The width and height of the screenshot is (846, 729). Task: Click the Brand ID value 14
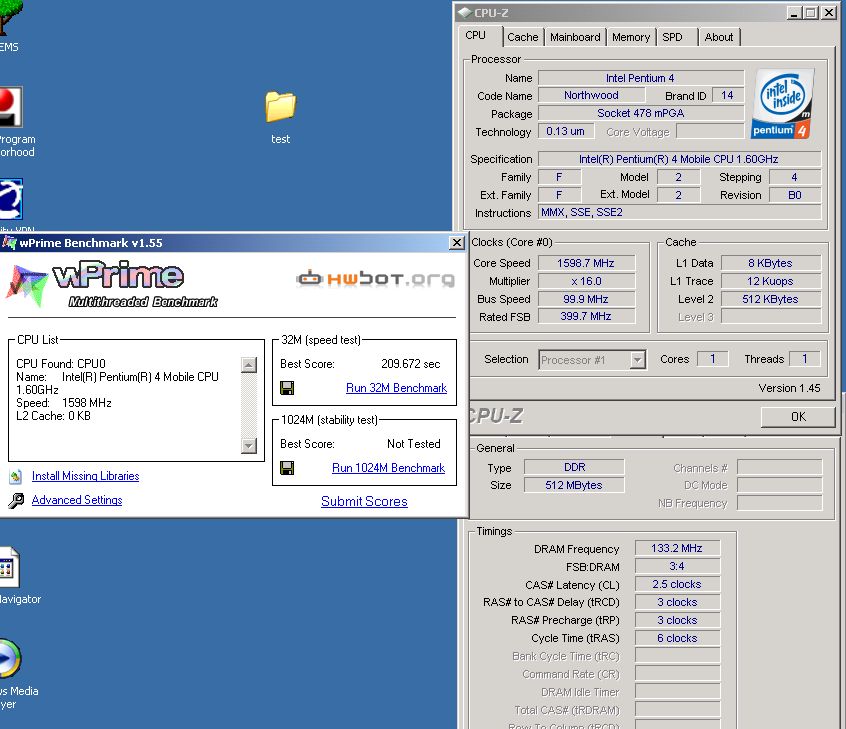(727, 96)
